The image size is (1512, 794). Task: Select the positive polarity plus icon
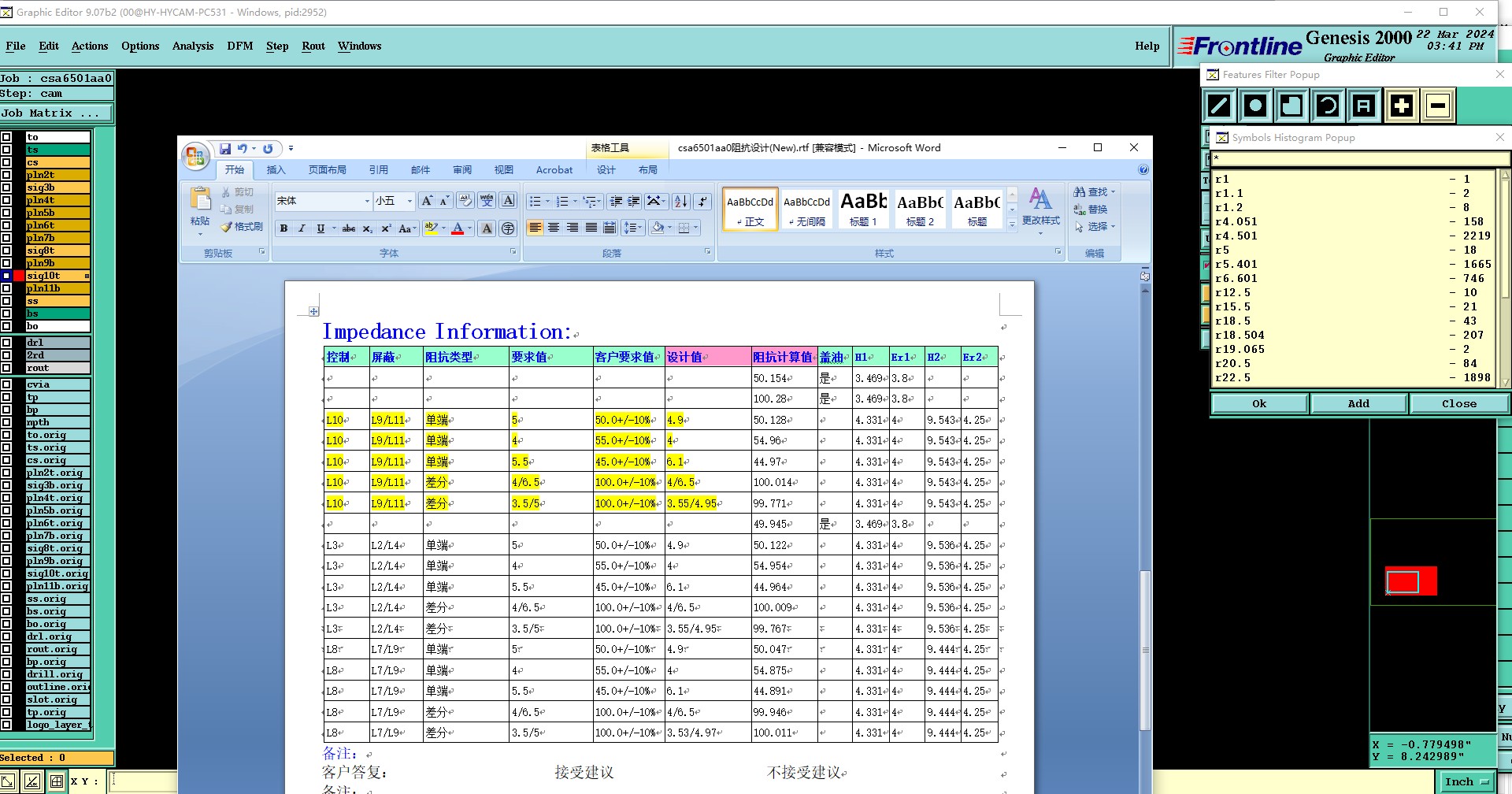click(x=1401, y=106)
